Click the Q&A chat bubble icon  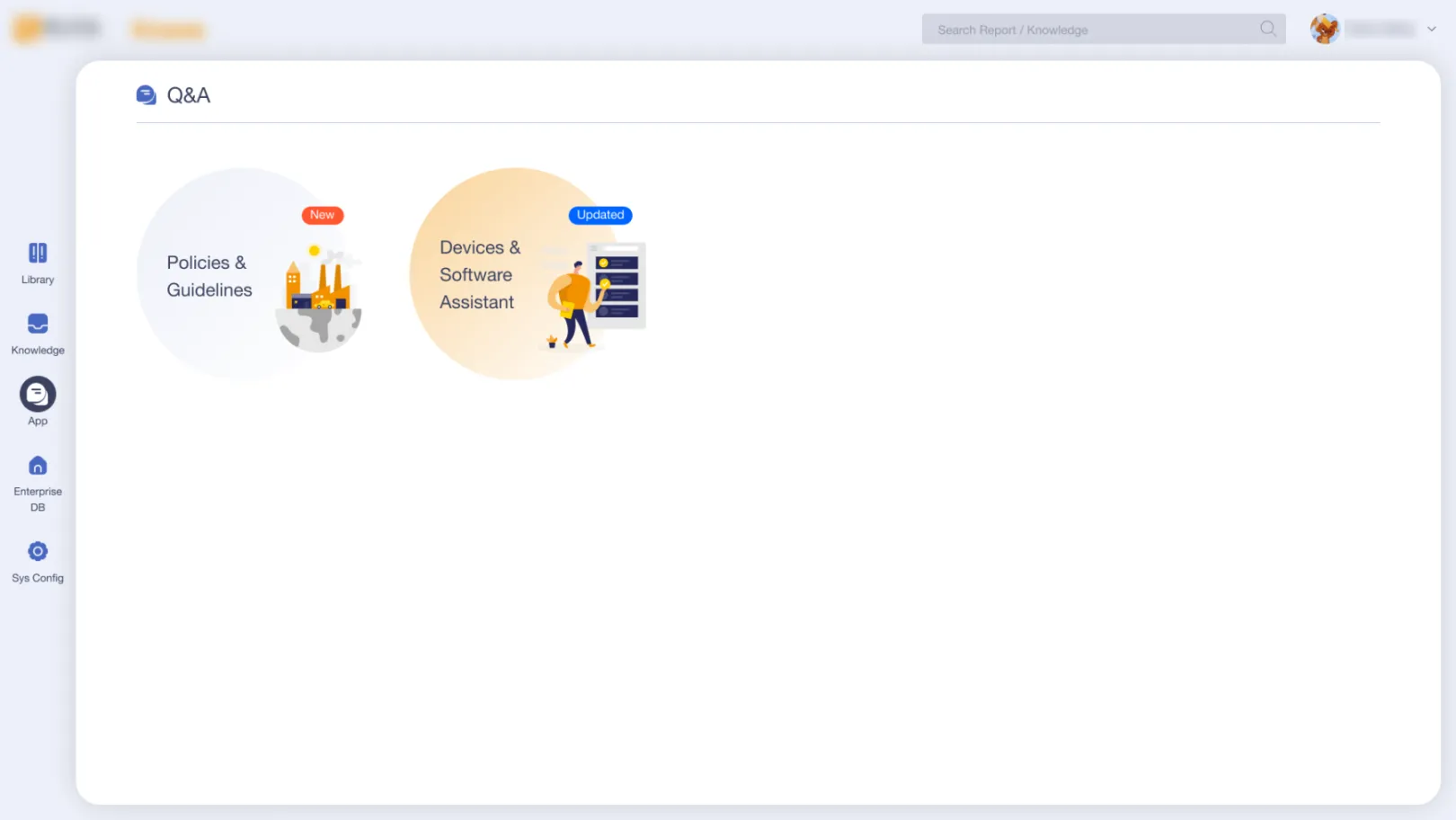click(x=146, y=95)
